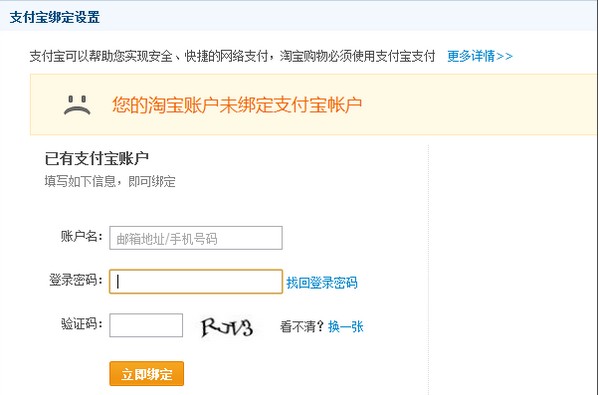Click the 支付宝绑定设置 page header title
This screenshot has height=395, width=599.
point(55,17)
